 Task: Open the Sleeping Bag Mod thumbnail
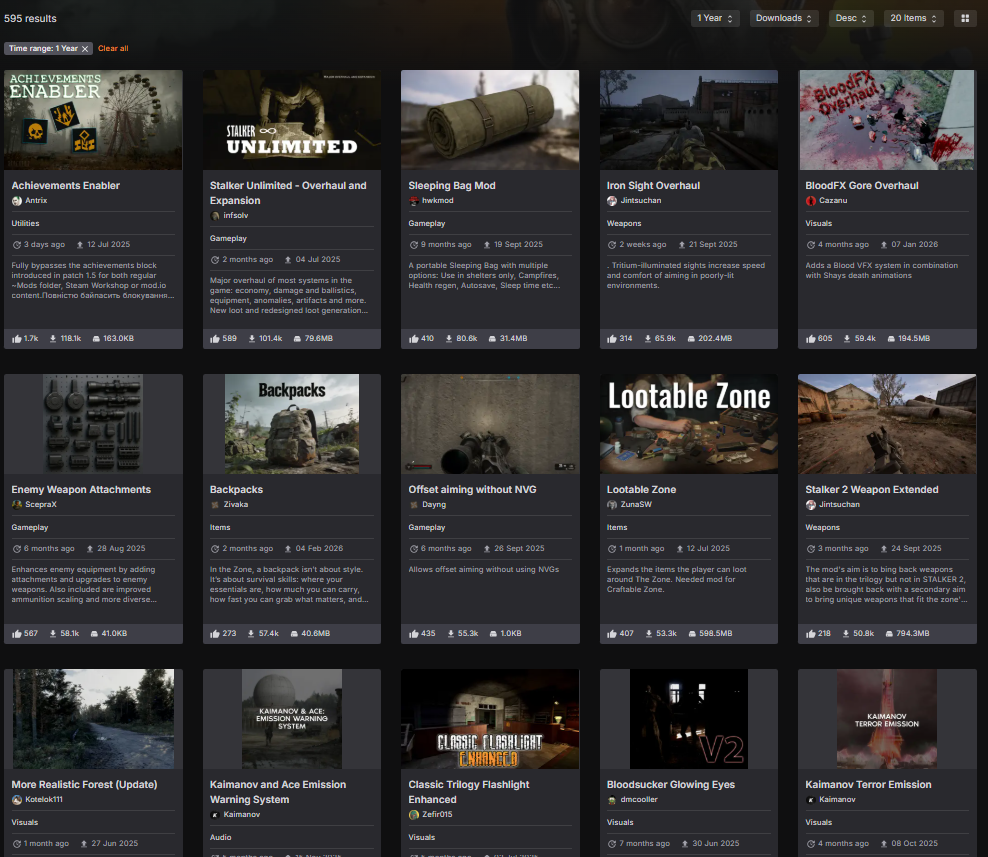[x=490, y=120]
